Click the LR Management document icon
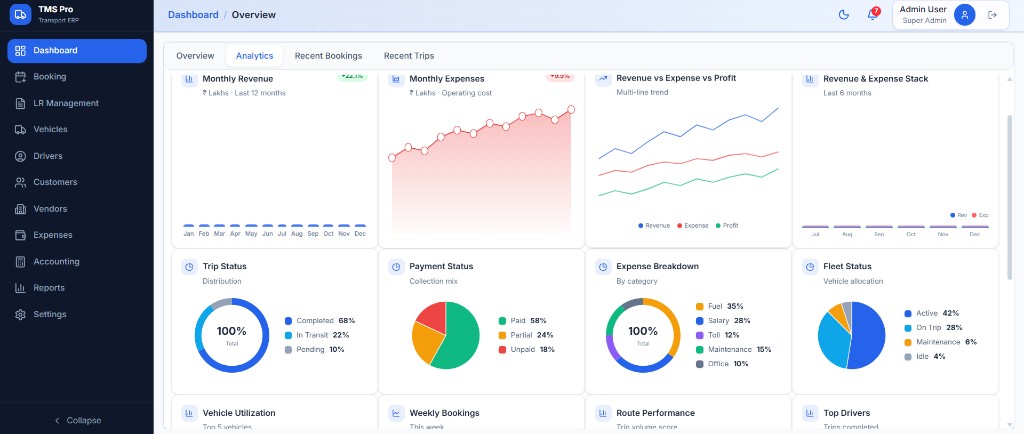1024x434 pixels. coord(20,103)
